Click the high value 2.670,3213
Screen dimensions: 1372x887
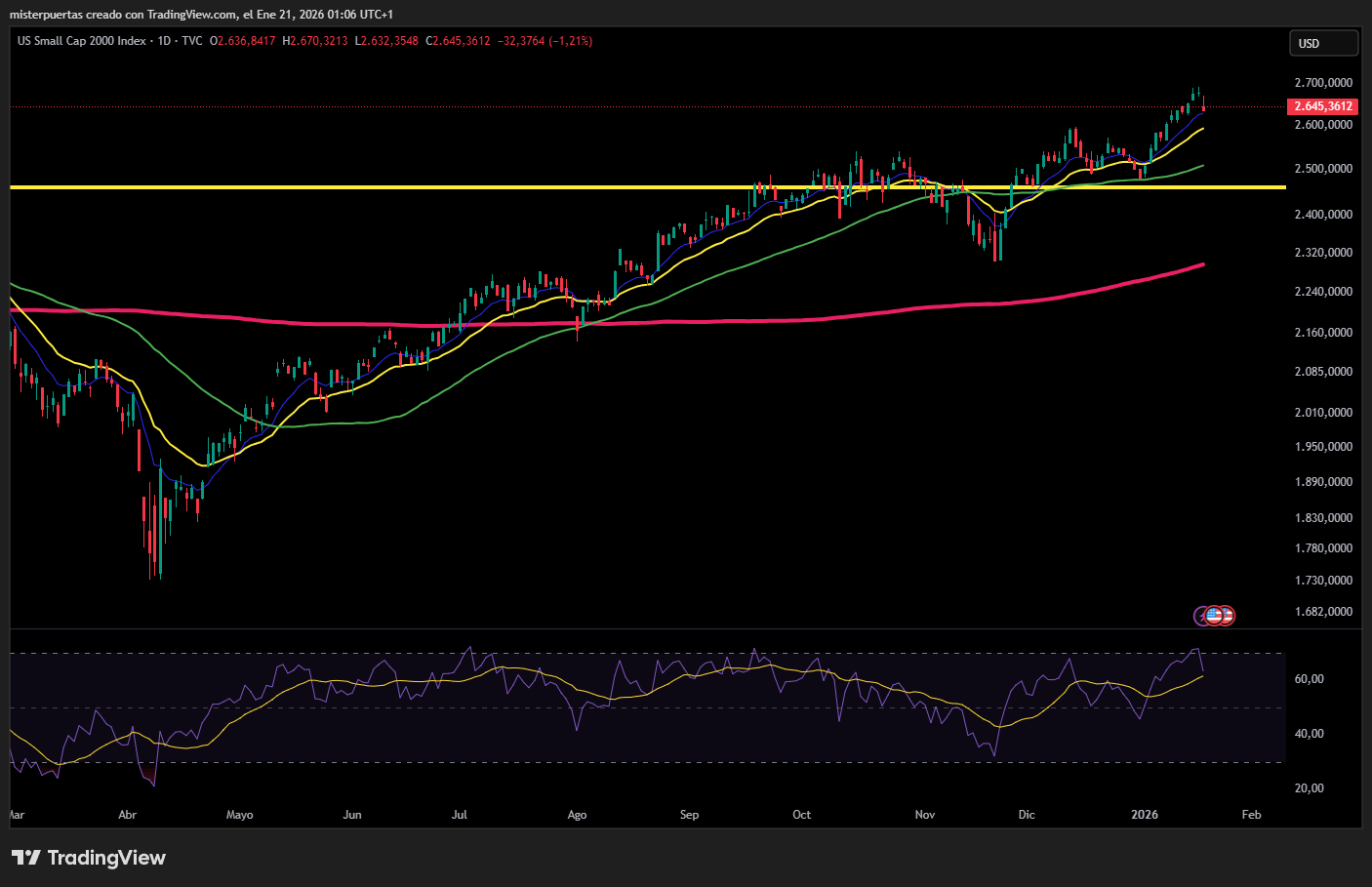coord(318,41)
